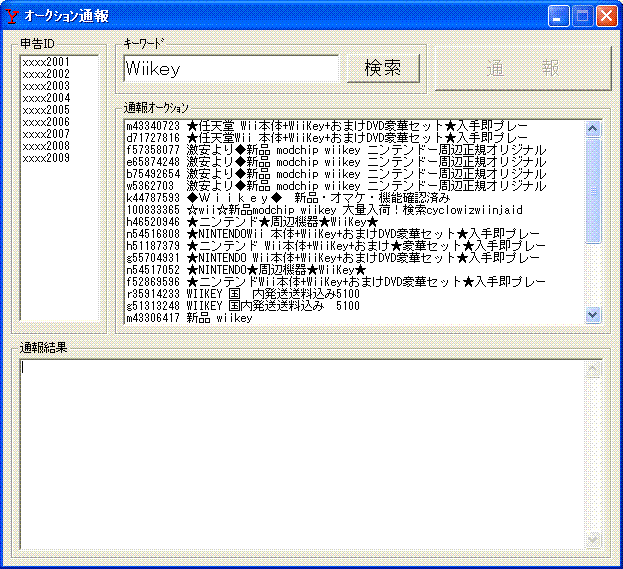Screen dimensions: 623x569
Task: Select auction row d71727816
Action: [x=354, y=138]
